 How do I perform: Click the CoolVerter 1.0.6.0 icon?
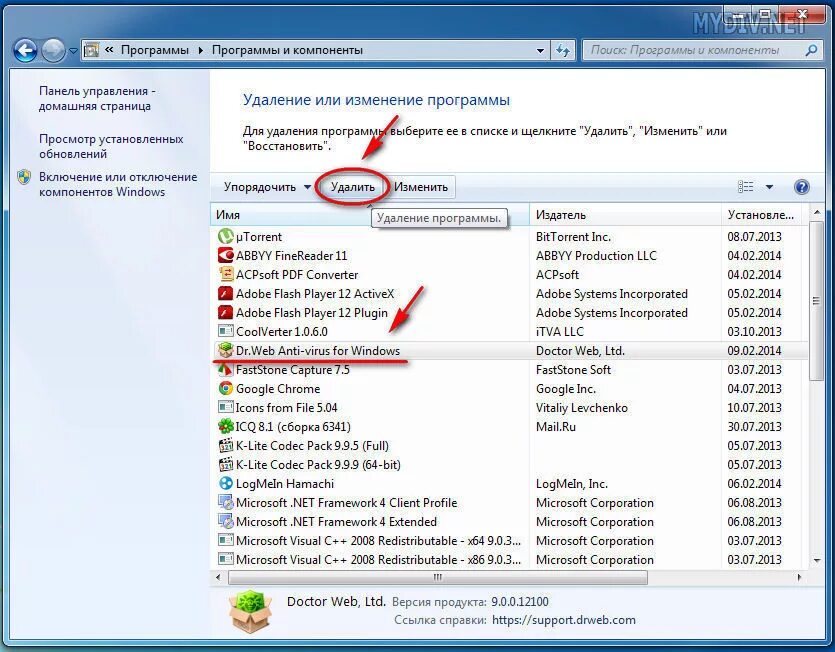[x=226, y=331]
